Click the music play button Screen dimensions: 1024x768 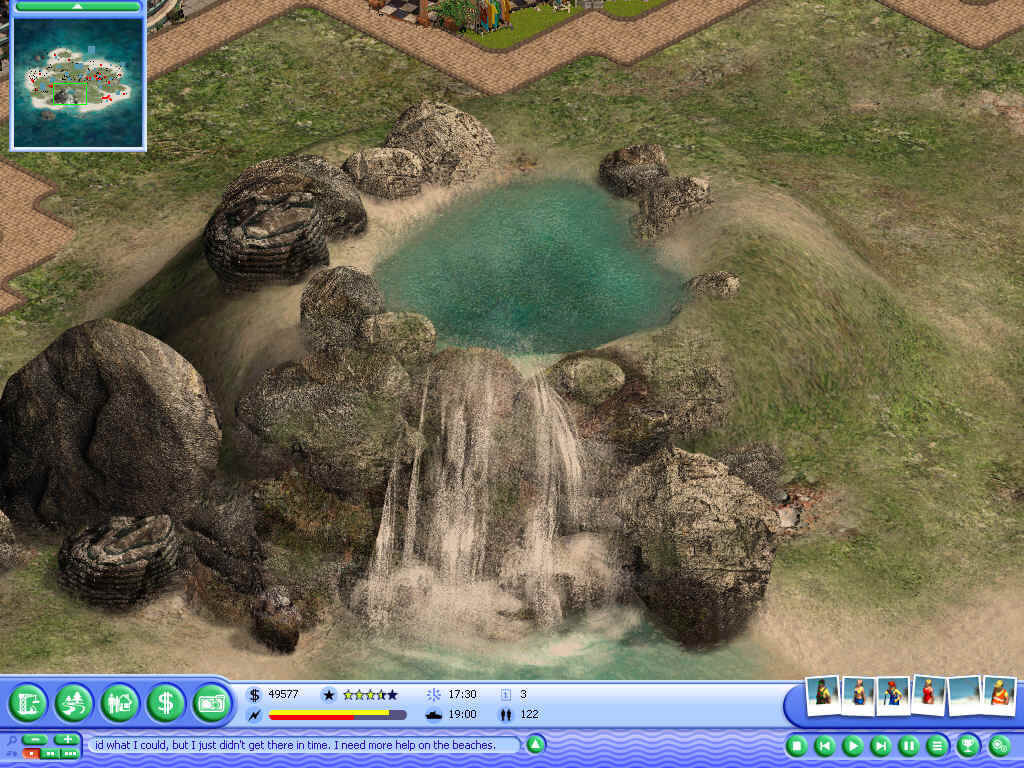[x=853, y=746]
